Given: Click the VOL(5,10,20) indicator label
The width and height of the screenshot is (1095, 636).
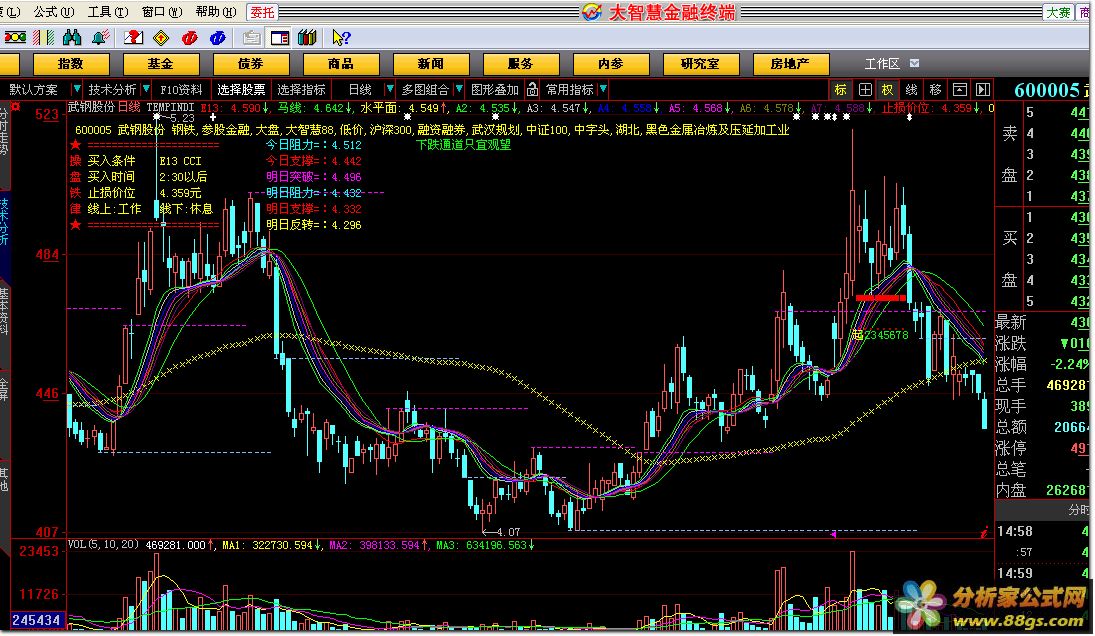Looking at the screenshot, I should [103, 545].
